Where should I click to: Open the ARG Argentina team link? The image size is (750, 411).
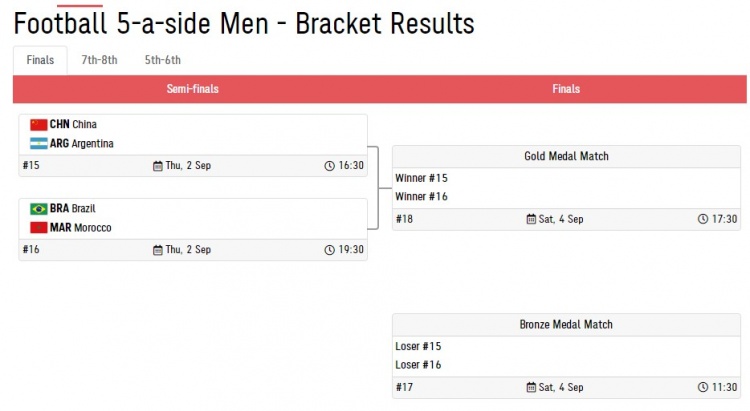click(x=82, y=144)
